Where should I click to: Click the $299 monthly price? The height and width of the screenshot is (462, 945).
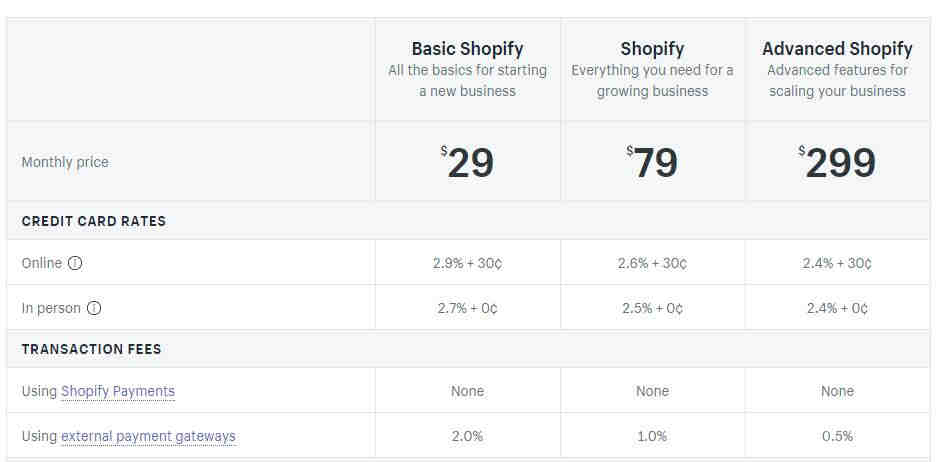point(837,163)
